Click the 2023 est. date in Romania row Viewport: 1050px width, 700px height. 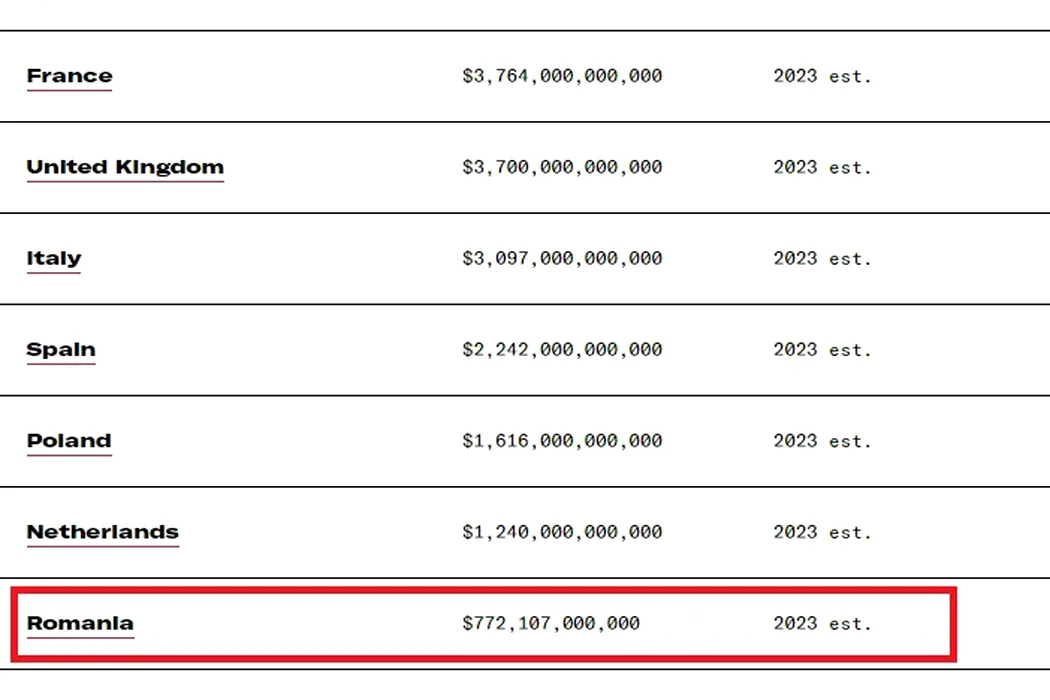click(x=823, y=623)
